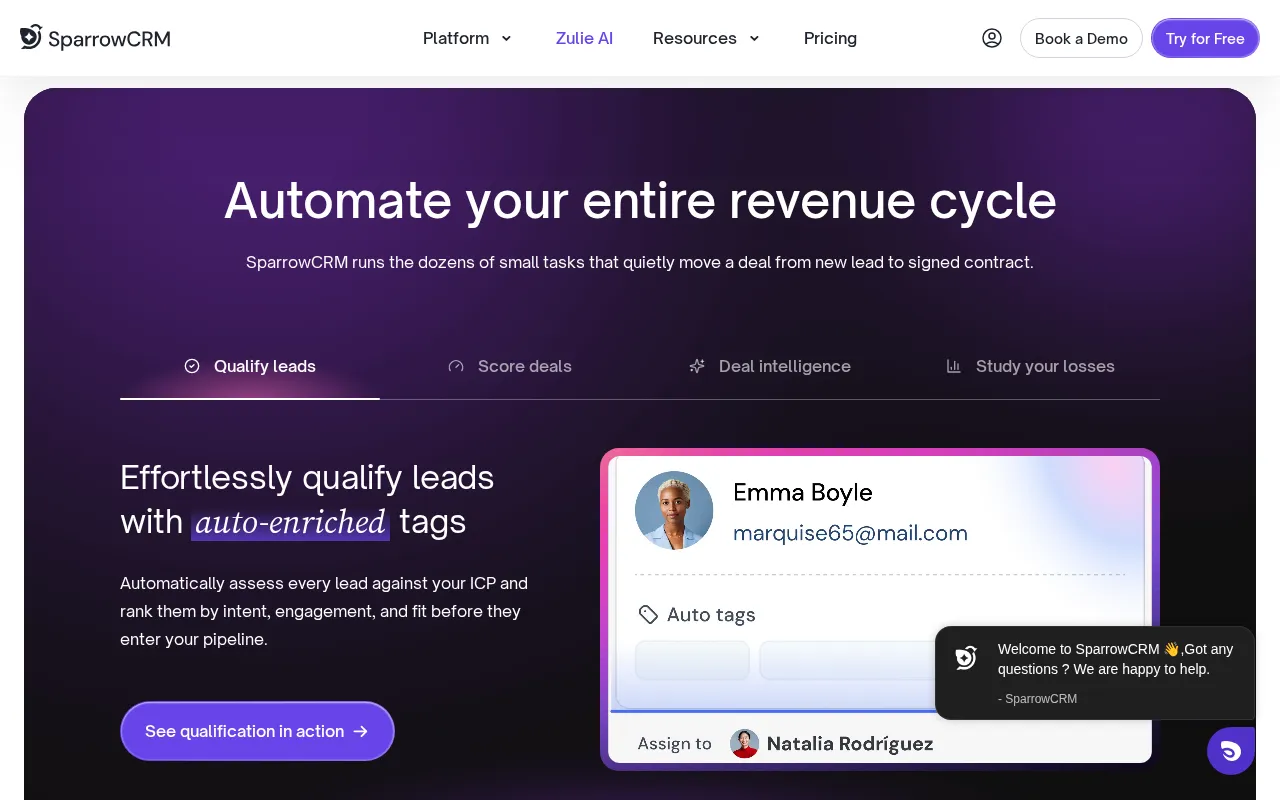This screenshot has height=800, width=1280.
Task: Click the Study your losses chart icon
Action: (954, 366)
